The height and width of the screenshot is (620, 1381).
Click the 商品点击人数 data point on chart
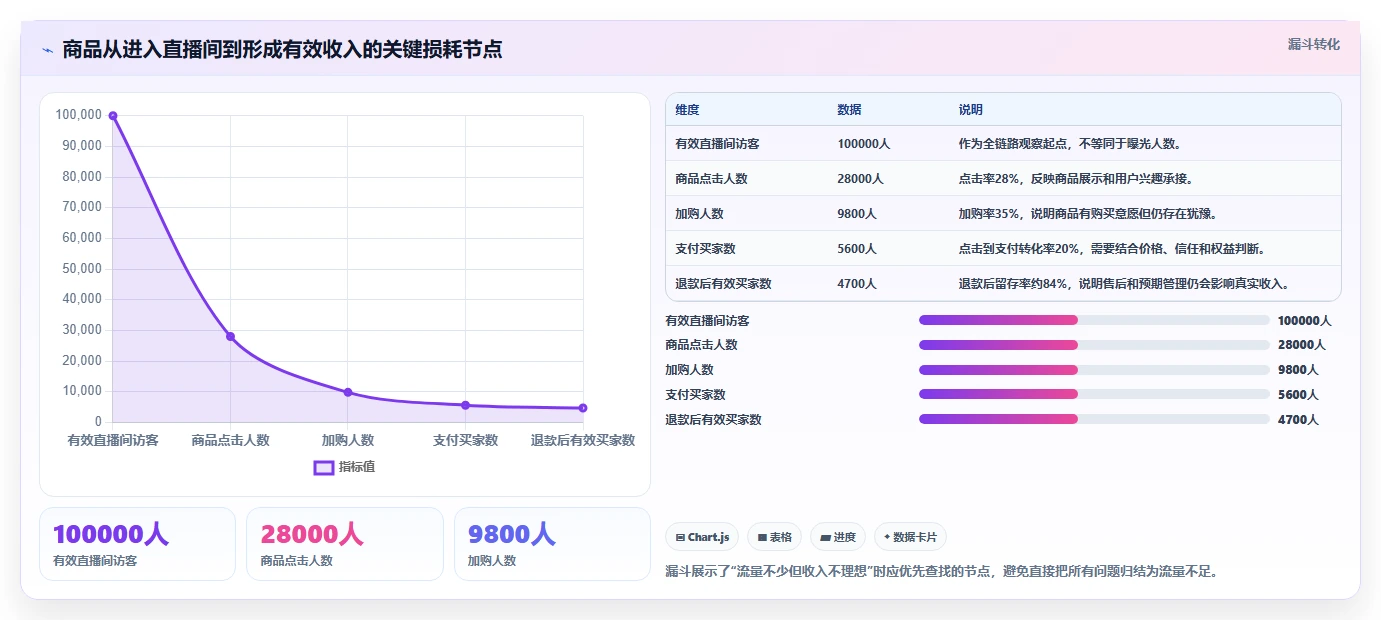coord(230,336)
